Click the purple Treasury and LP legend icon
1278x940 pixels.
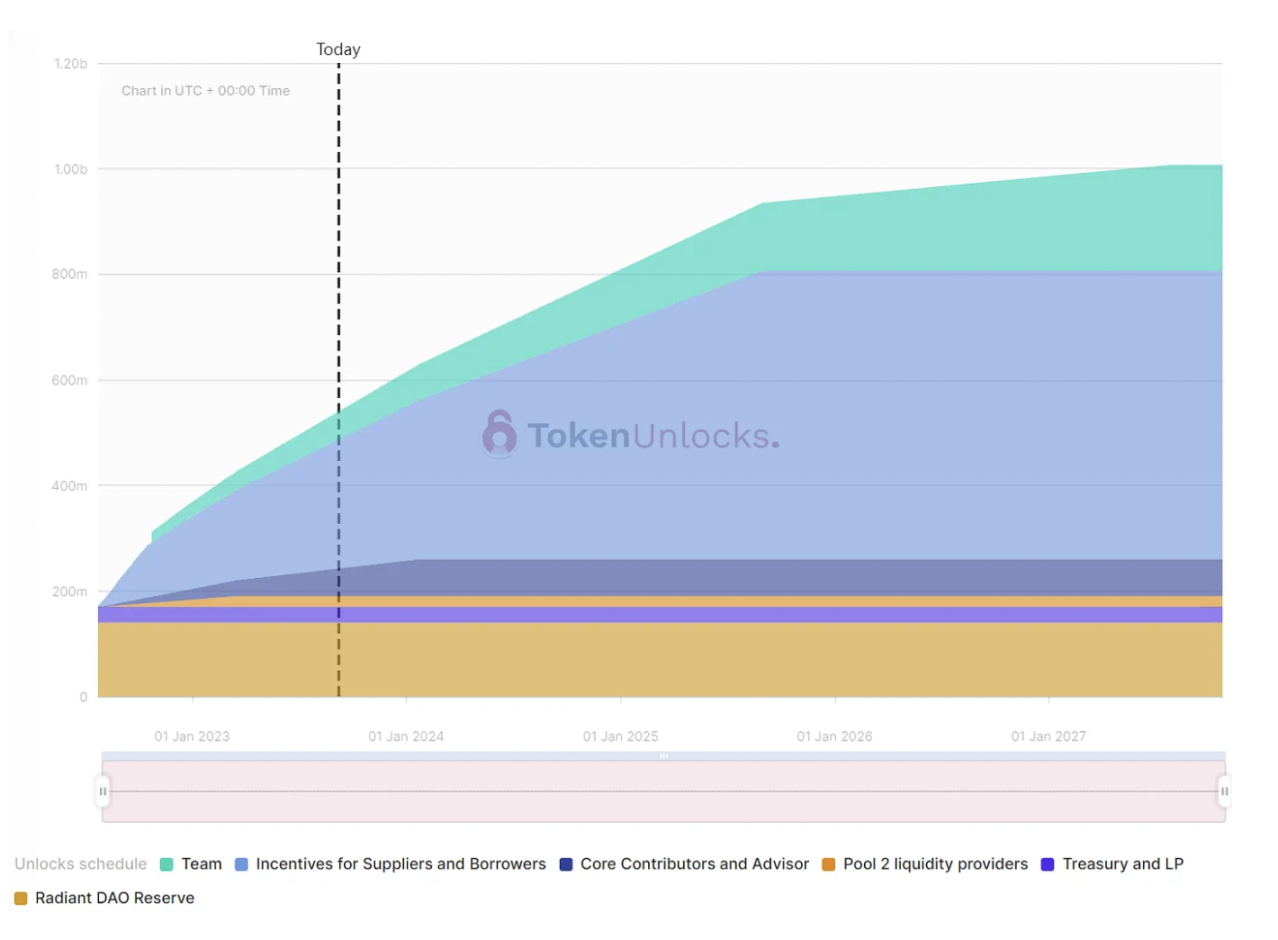point(1048,864)
